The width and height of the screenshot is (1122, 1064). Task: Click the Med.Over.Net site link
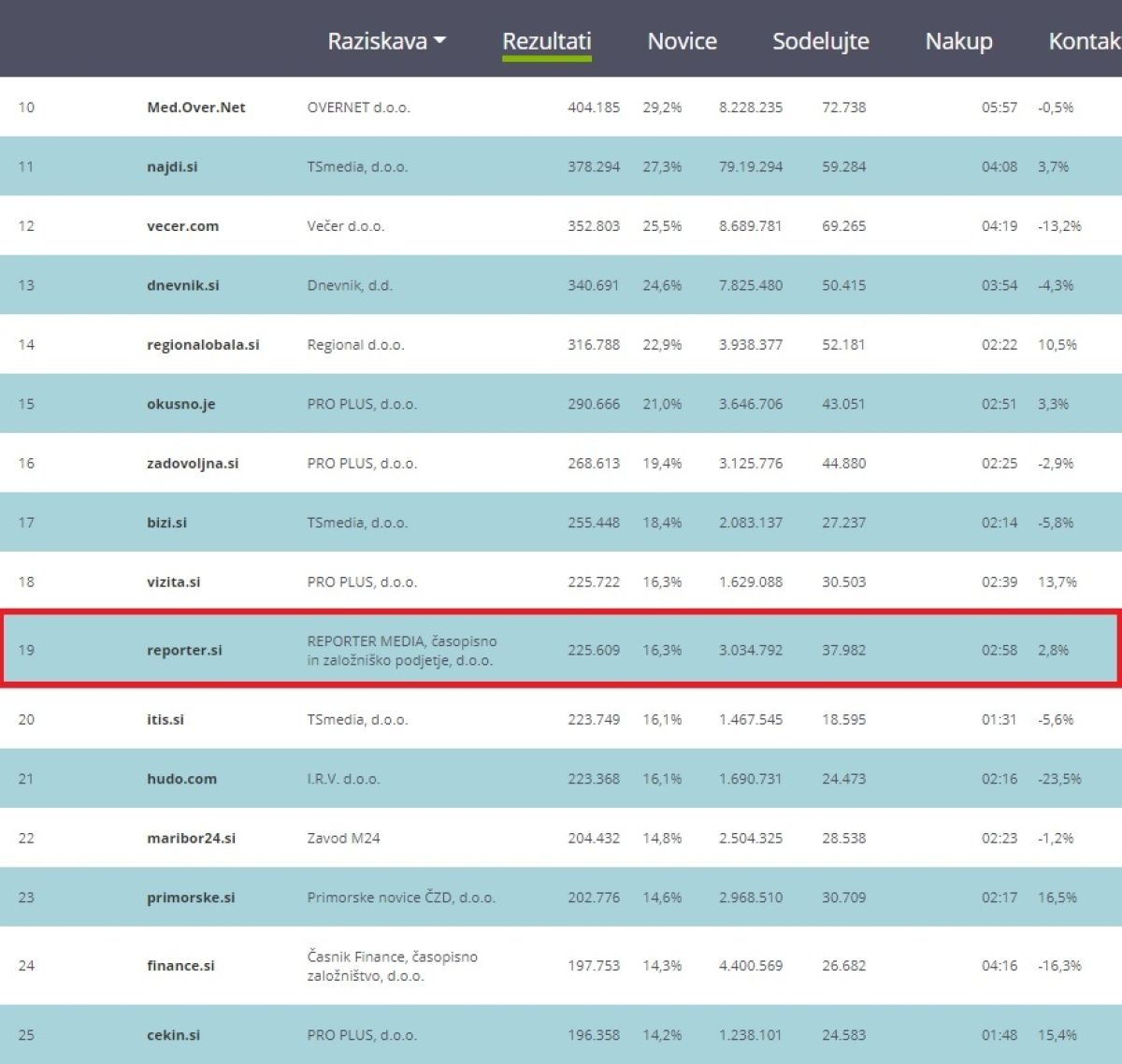coord(195,108)
